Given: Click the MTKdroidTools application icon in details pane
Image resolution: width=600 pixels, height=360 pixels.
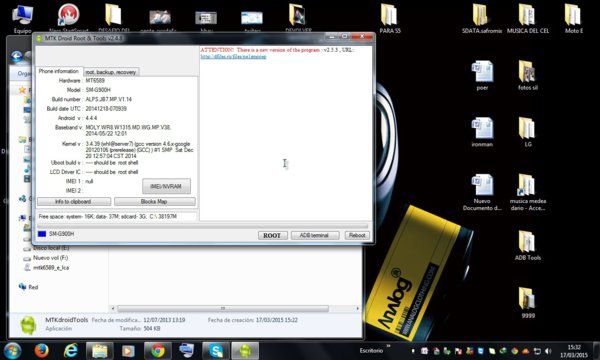Looking at the screenshot, I should click(28, 326).
